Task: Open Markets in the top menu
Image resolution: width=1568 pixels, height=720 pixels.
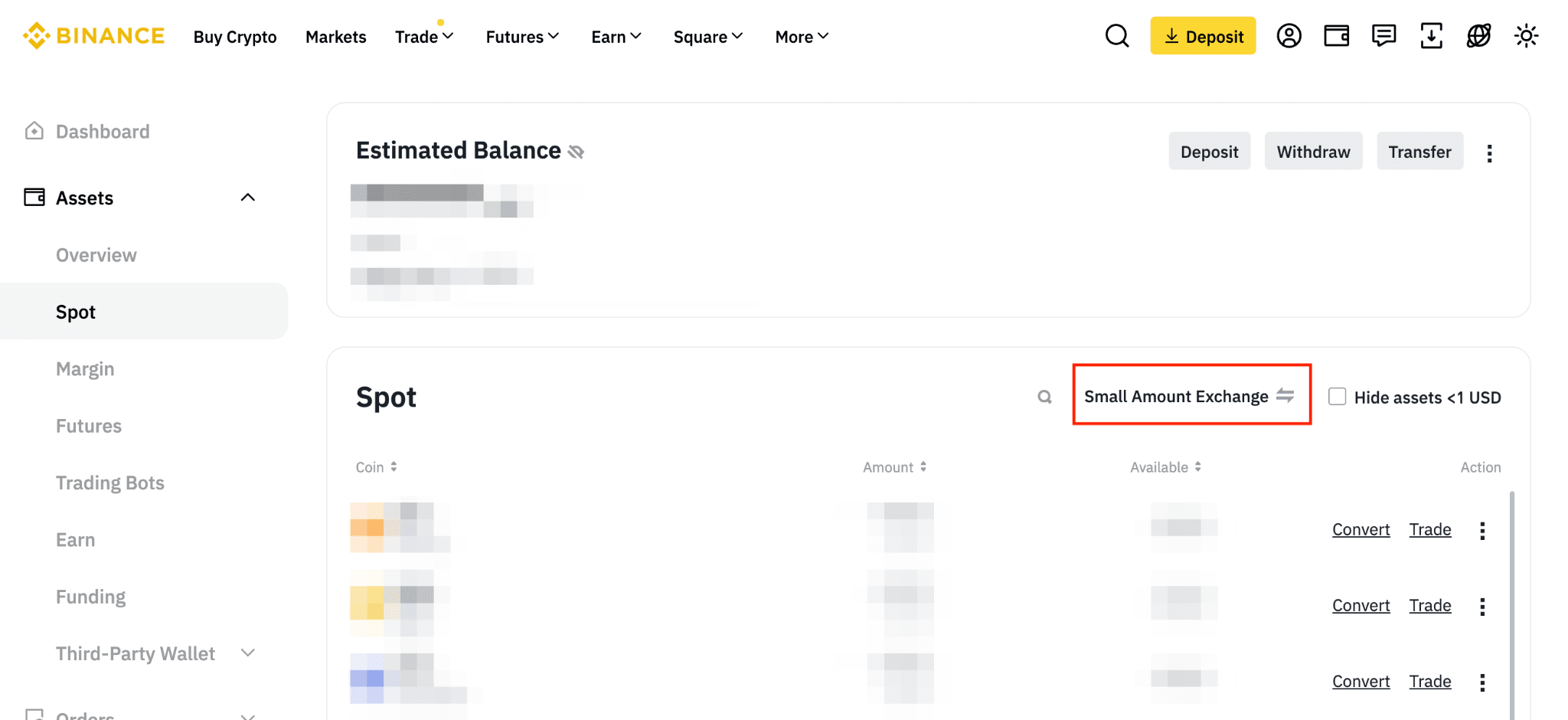Action: [335, 37]
